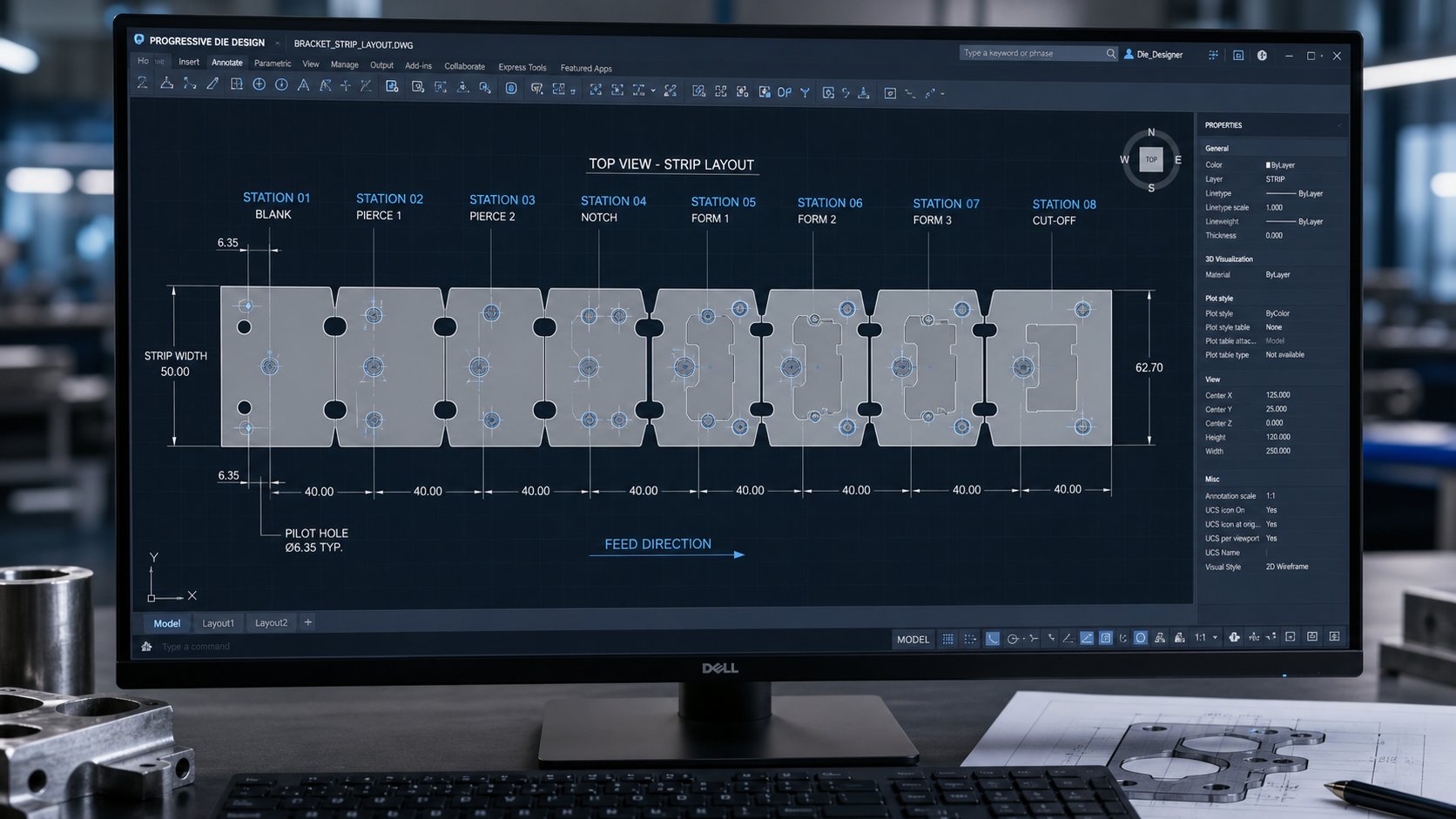
Task: Click the command line settings icon
Action: click(x=146, y=646)
